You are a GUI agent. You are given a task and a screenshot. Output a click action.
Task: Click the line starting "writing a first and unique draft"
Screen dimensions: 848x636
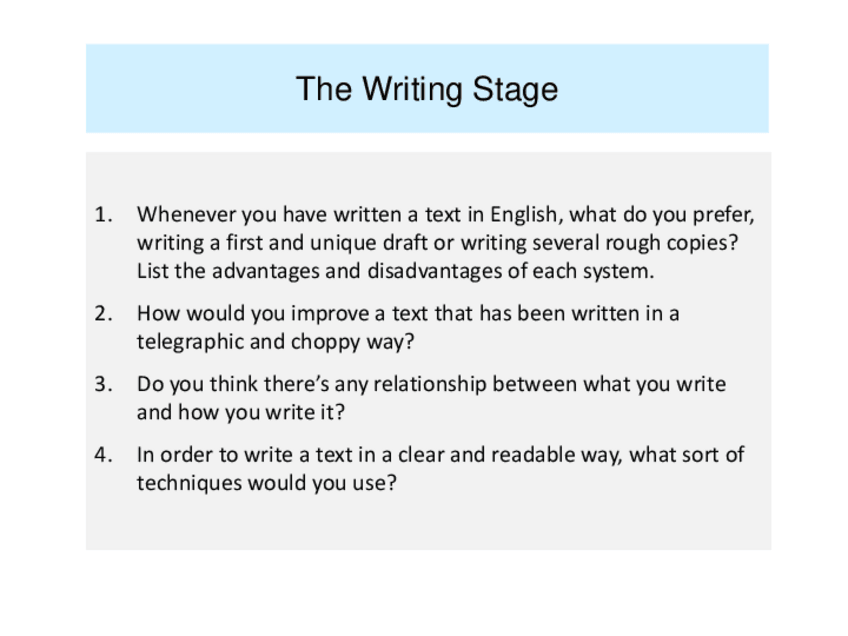click(444, 242)
